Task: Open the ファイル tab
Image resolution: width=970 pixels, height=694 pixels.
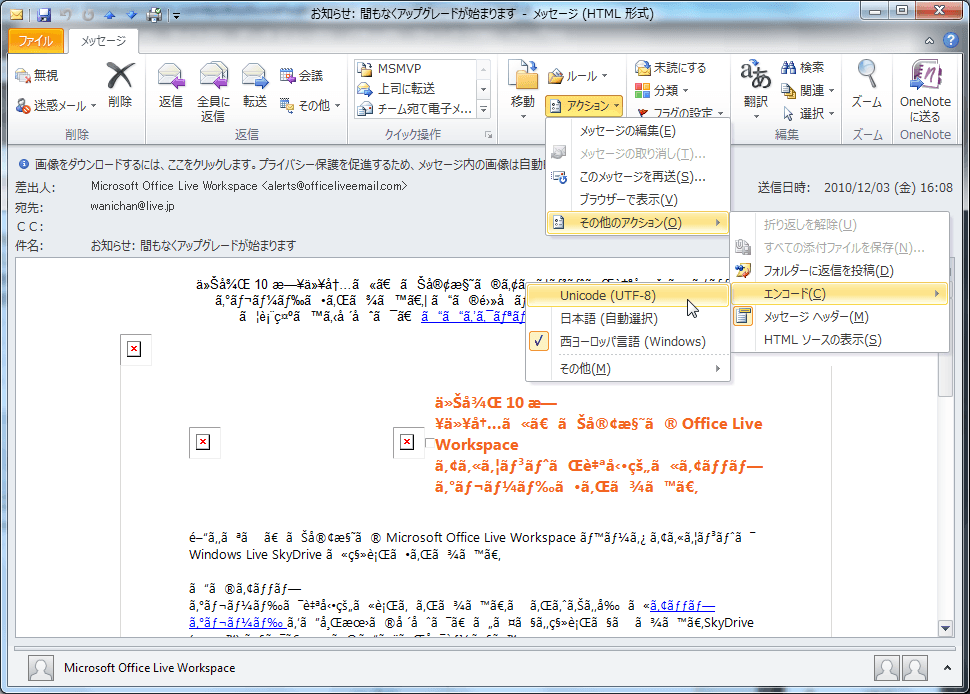Action: tap(35, 41)
